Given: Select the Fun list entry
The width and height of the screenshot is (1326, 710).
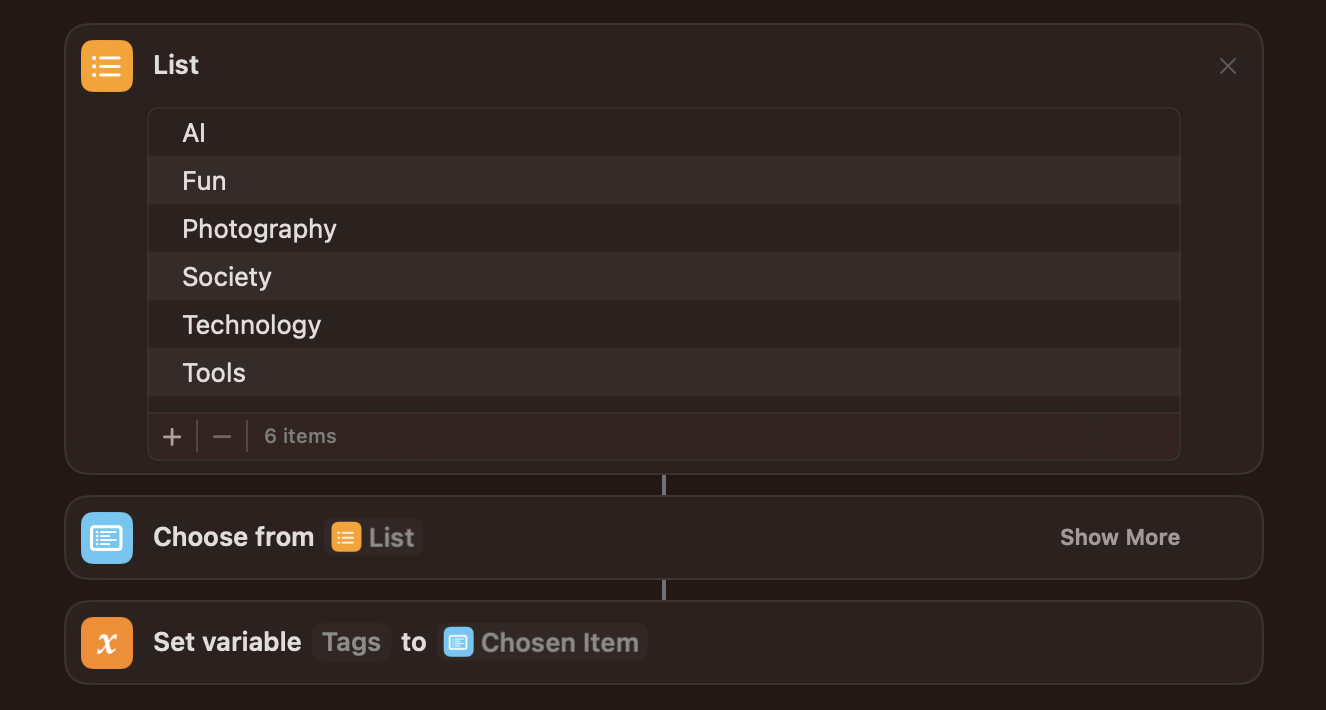Looking at the screenshot, I should pyautogui.click(x=204, y=181).
